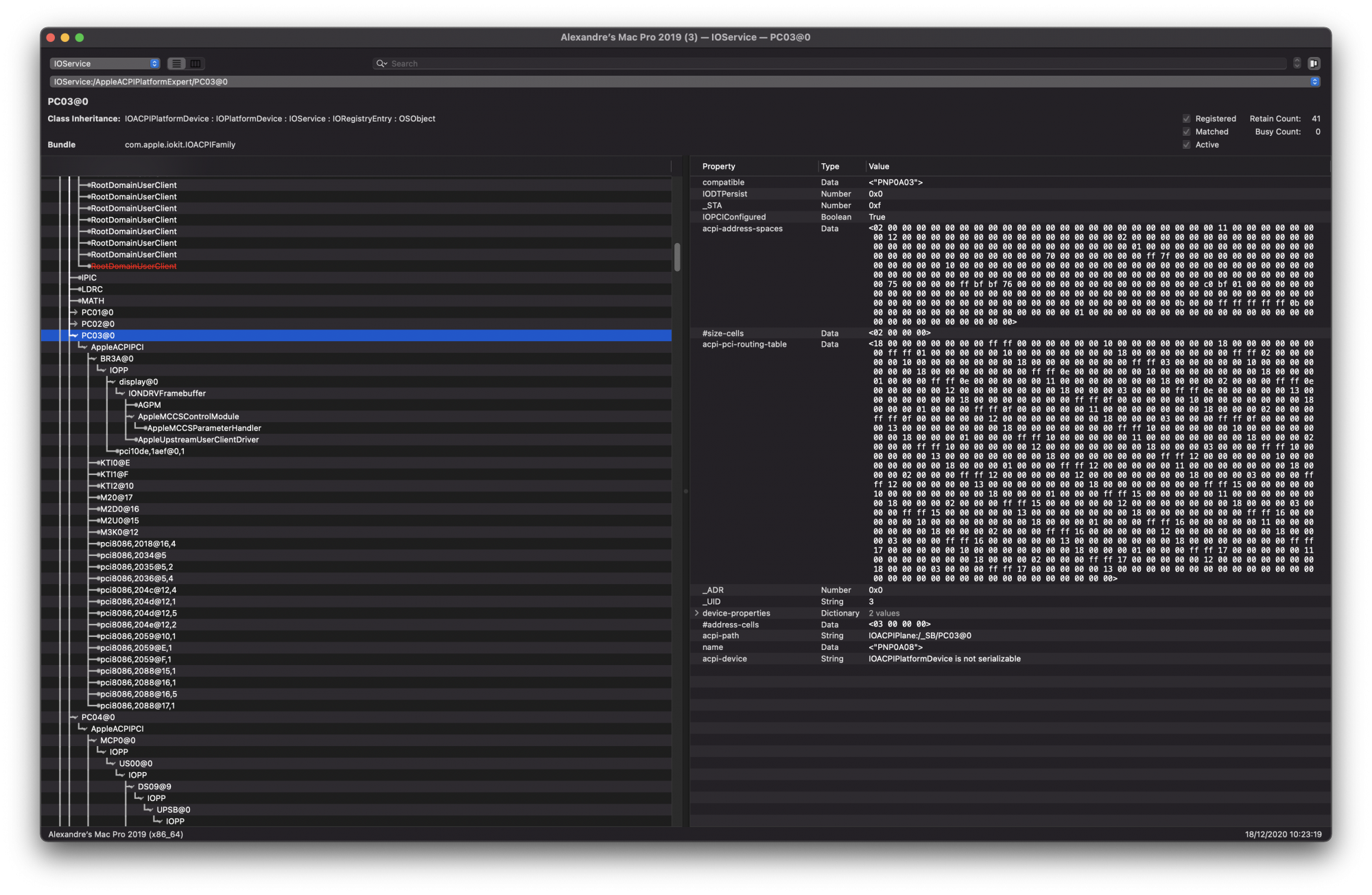The height and width of the screenshot is (895, 1372).
Task: Click in the Search field
Action: point(823,64)
